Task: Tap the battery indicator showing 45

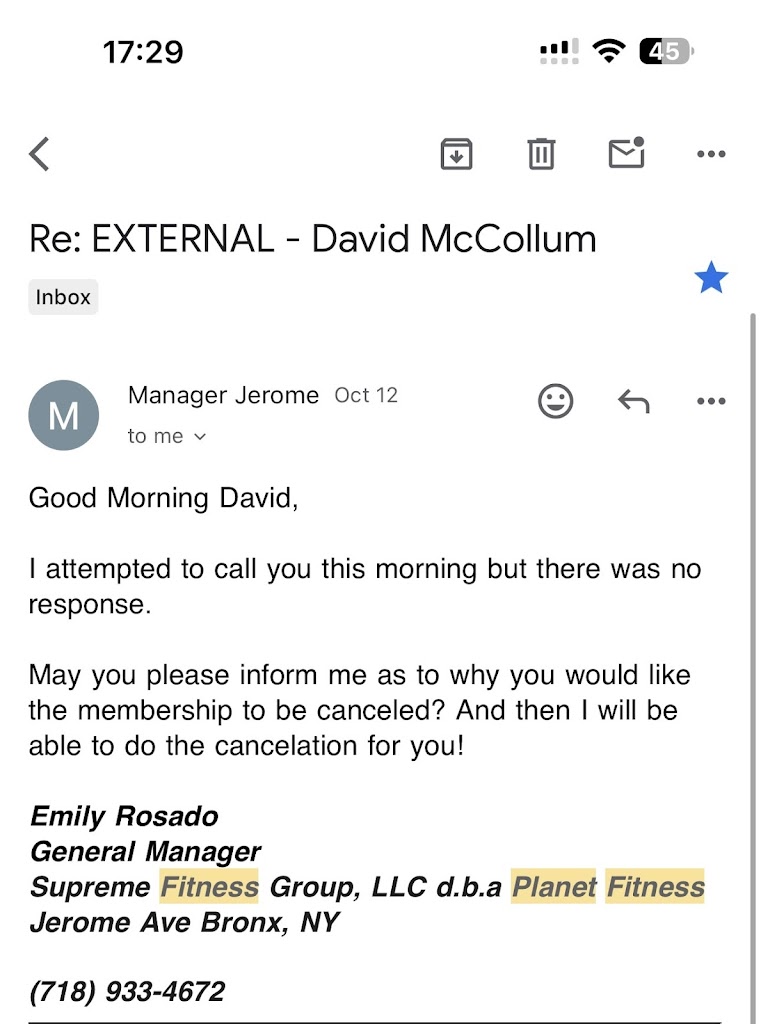Action: [666, 51]
